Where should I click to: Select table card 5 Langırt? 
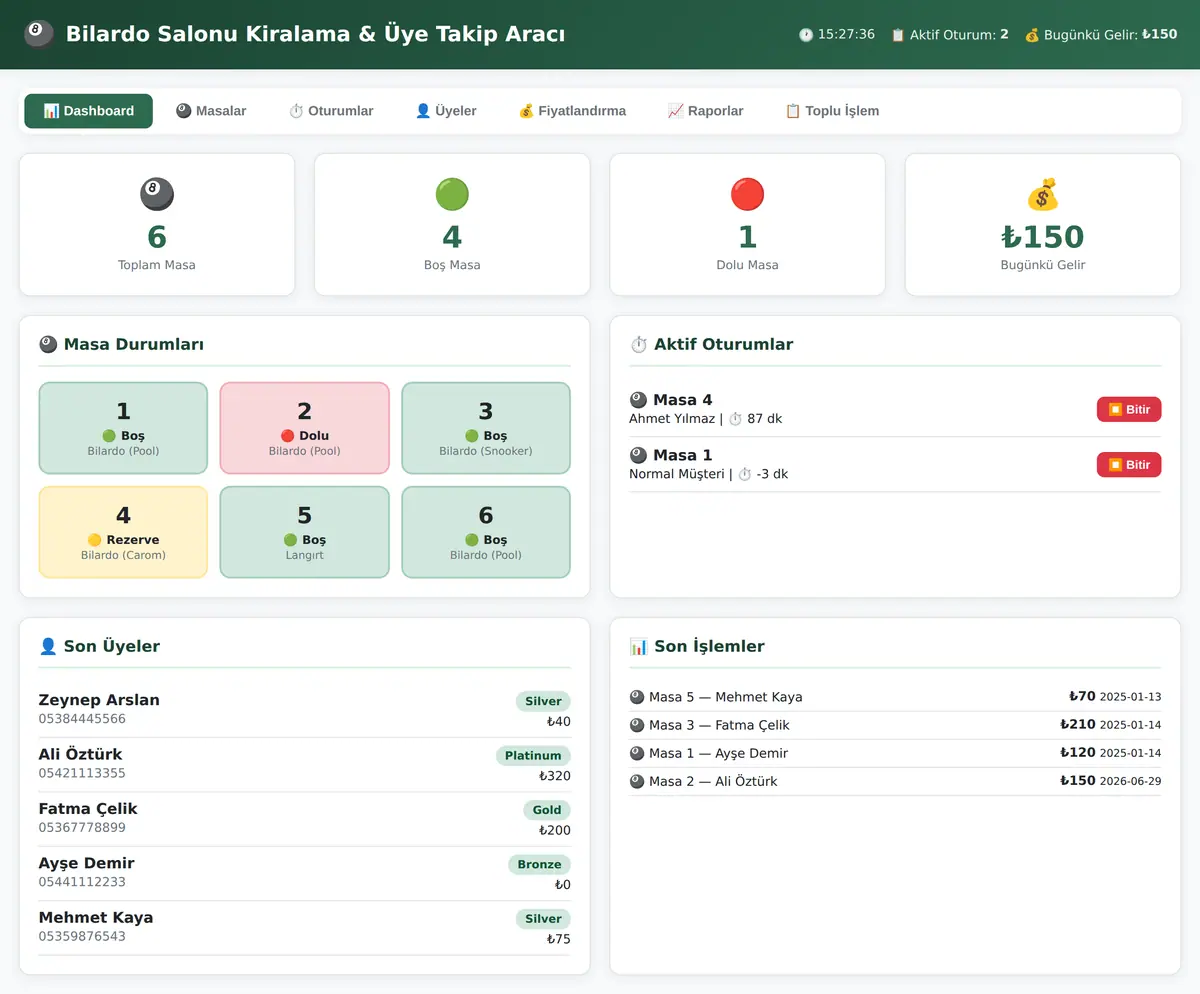point(305,532)
